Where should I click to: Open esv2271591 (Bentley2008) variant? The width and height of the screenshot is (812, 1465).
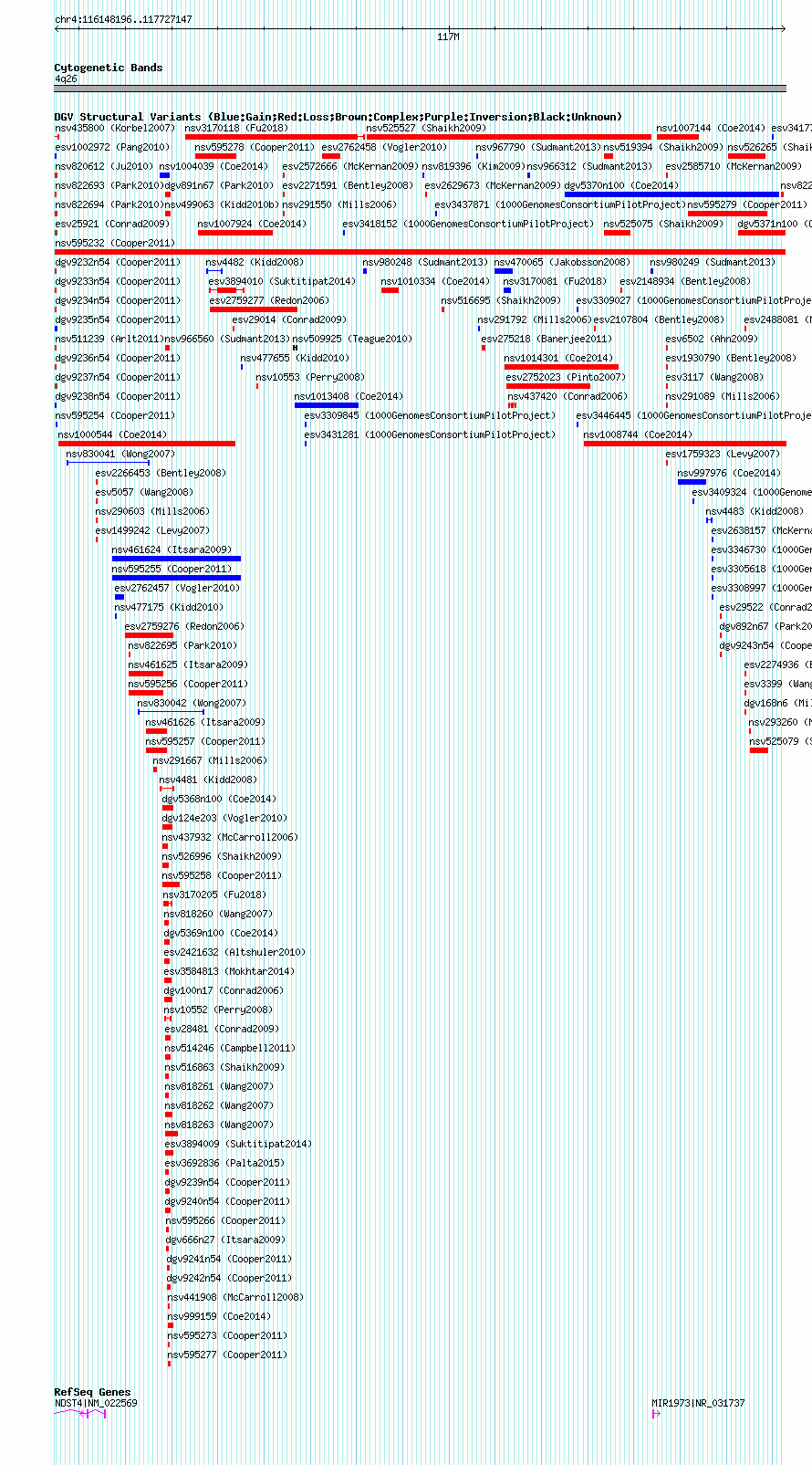tap(348, 185)
